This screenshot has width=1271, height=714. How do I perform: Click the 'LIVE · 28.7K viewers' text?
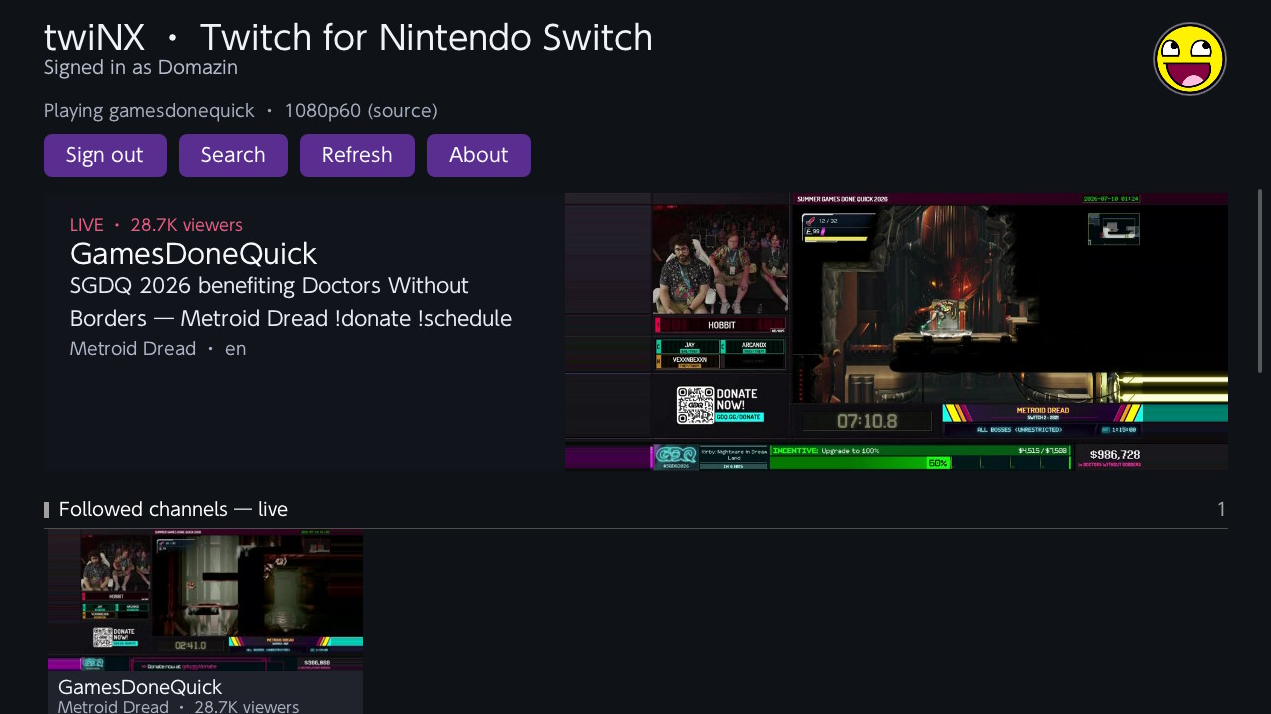tap(156, 225)
